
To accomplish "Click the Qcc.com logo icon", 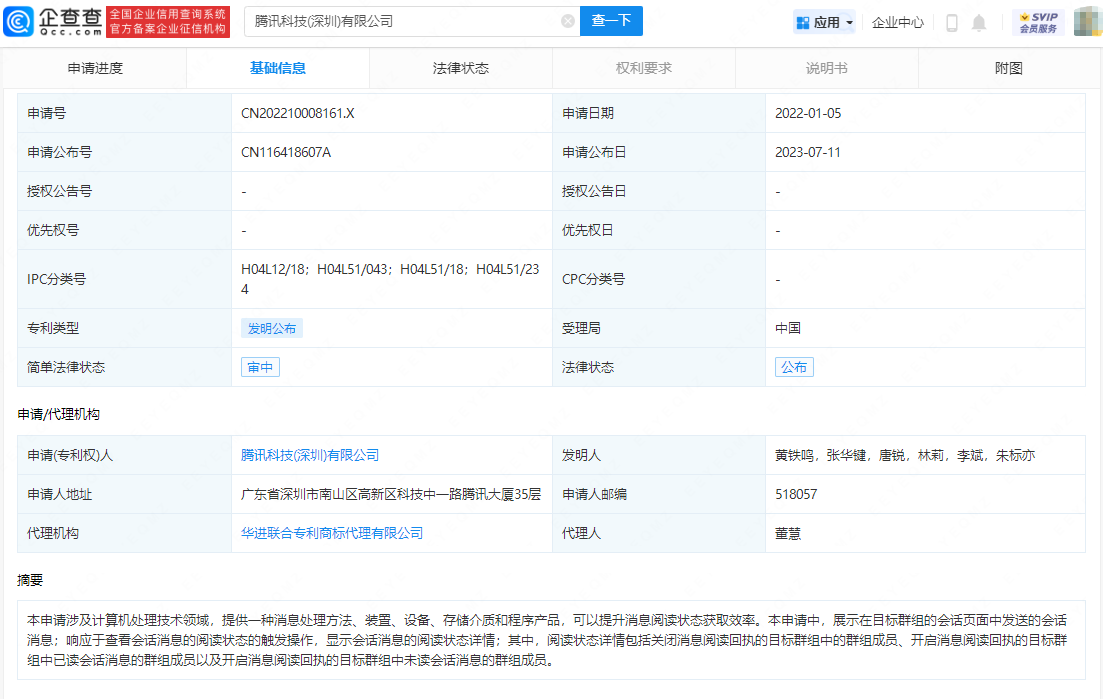I will click(x=18, y=21).
